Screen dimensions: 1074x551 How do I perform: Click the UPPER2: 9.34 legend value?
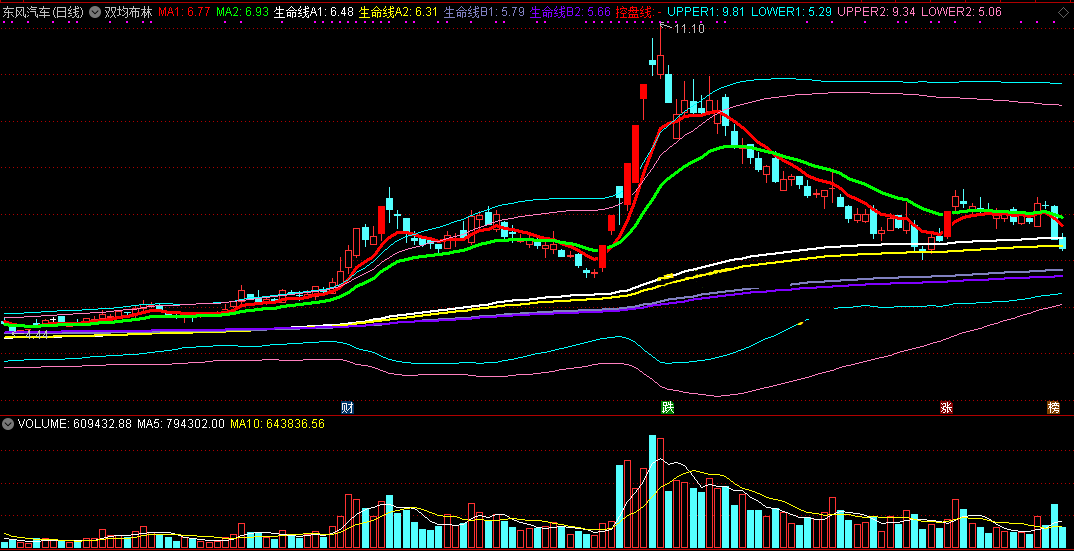[877, 12]
